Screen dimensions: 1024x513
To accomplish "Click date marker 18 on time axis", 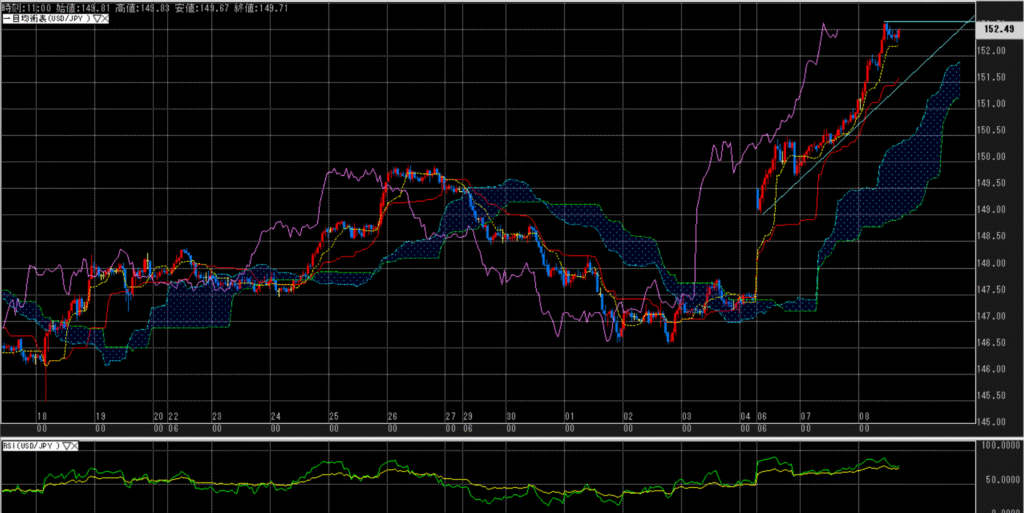I will (x=42, y=415).
